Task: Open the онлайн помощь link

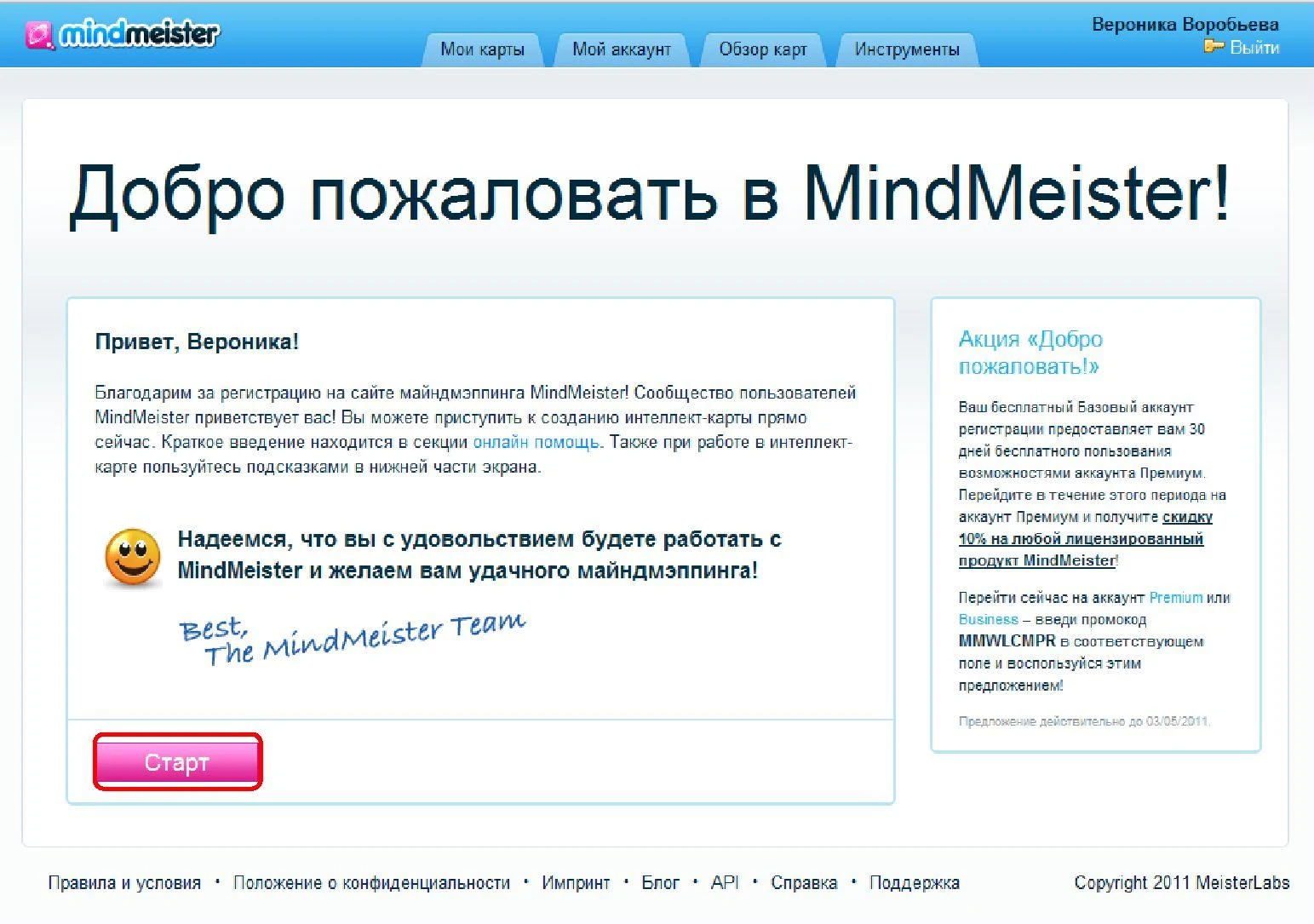Action: coord(536,442)
